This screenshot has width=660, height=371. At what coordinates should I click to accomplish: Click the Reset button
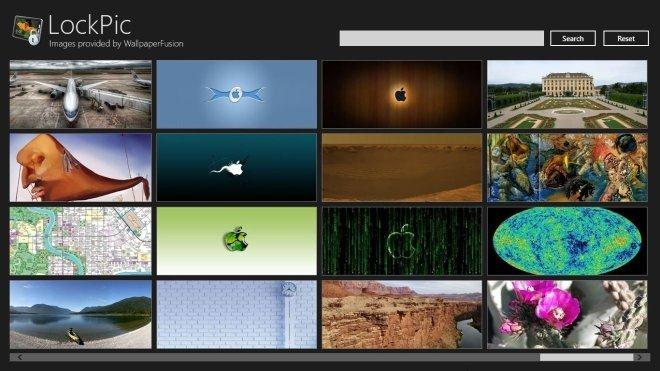coord(626,38)
